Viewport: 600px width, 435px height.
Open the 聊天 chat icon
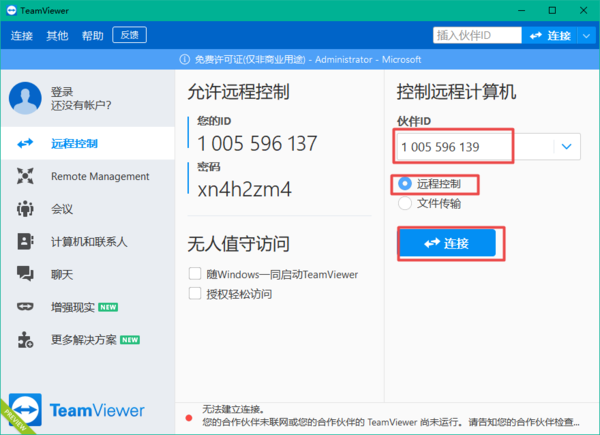point(26,273)
